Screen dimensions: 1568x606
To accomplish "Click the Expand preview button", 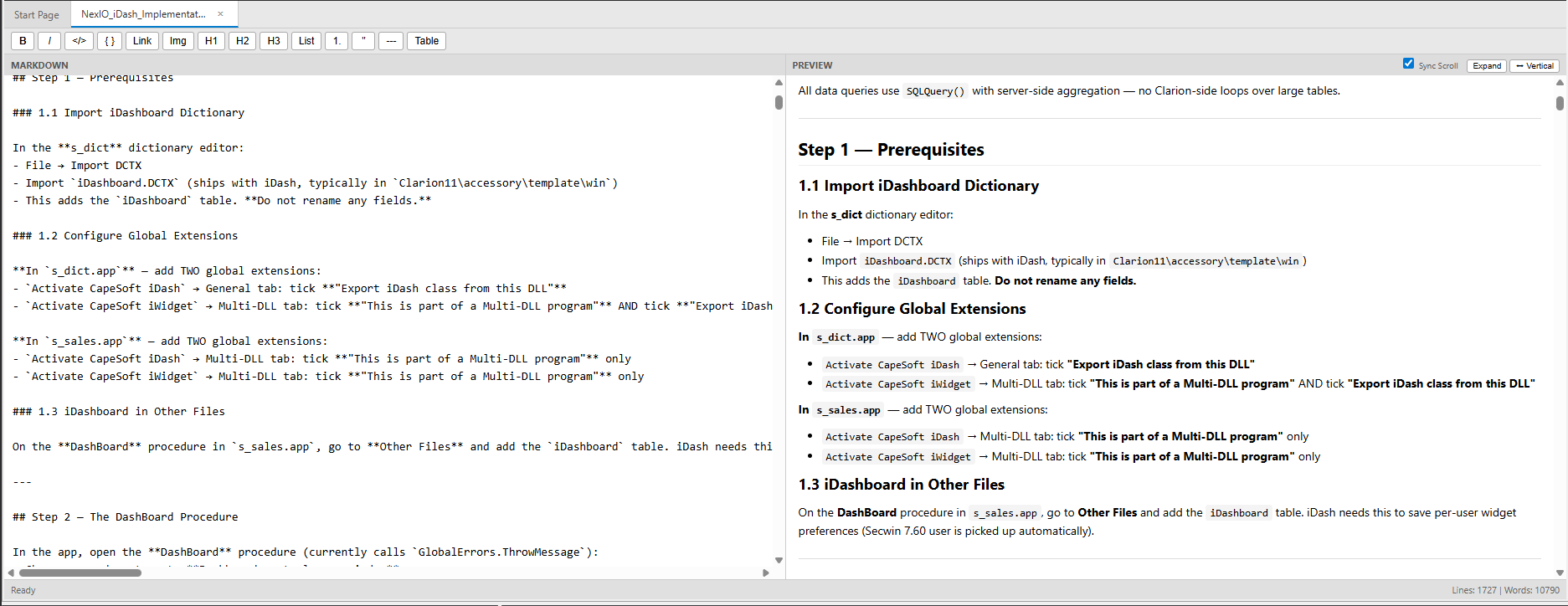I will pos(1487,65).
